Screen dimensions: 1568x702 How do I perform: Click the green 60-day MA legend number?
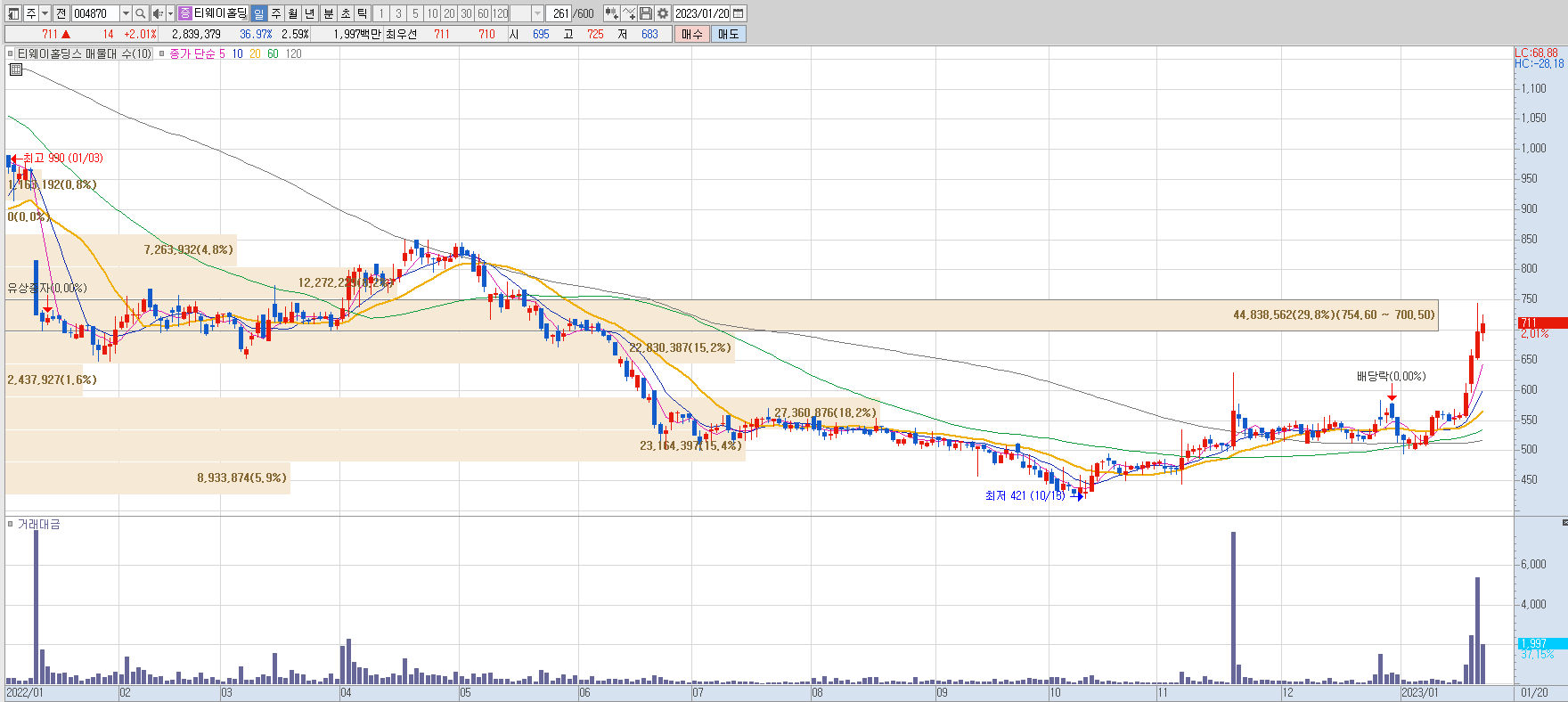point(273,53)
